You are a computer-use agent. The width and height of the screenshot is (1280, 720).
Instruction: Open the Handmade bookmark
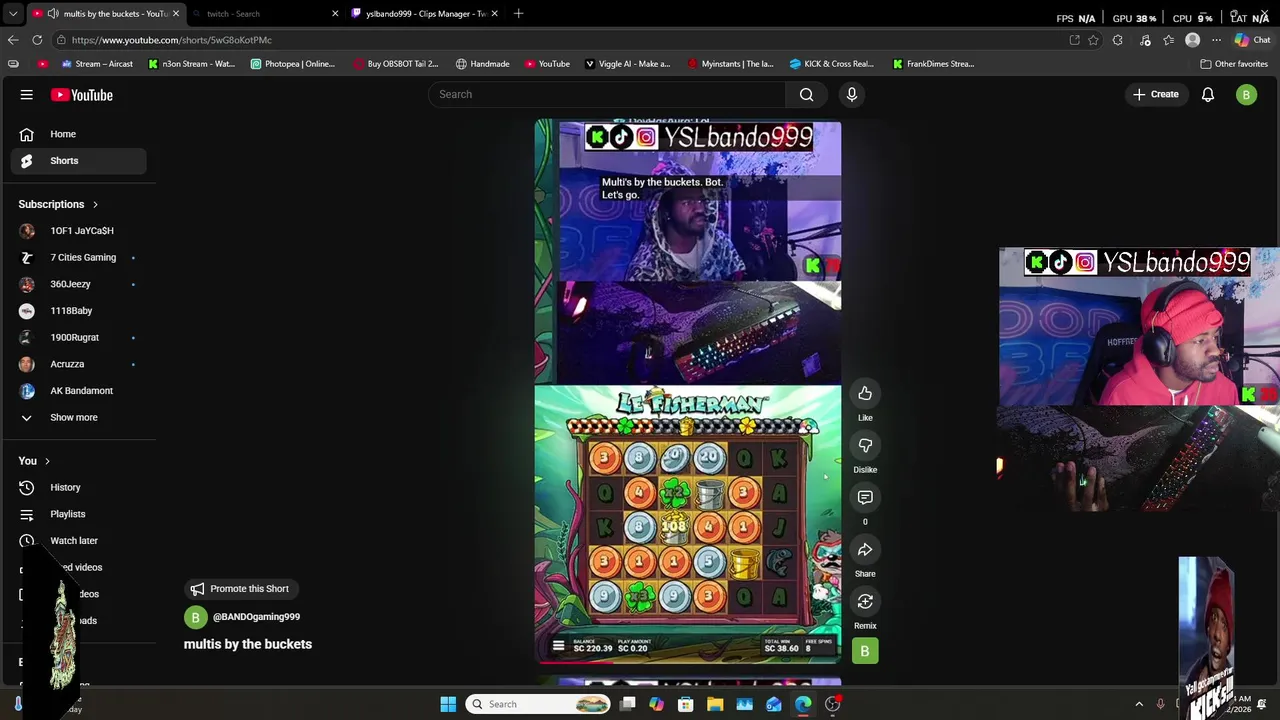(482, 64)
